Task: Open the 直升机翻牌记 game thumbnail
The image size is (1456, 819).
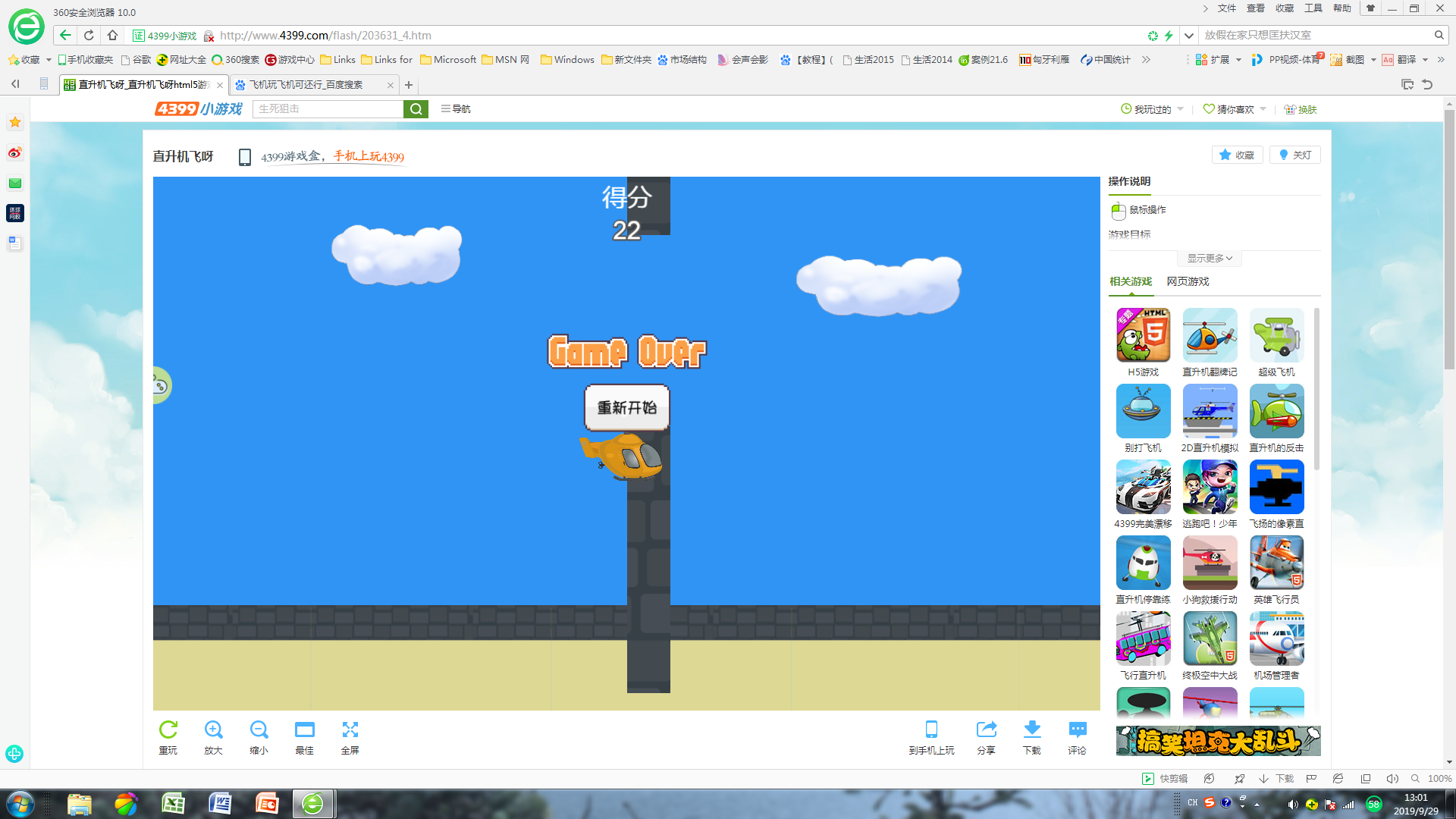Action: tap(1210, 335)
